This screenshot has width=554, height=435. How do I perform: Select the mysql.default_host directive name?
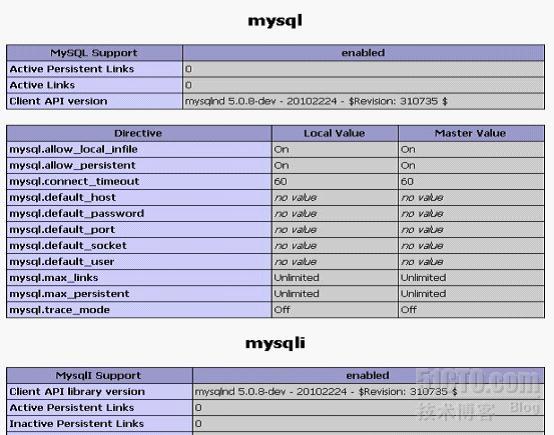[x=63, y=198]
